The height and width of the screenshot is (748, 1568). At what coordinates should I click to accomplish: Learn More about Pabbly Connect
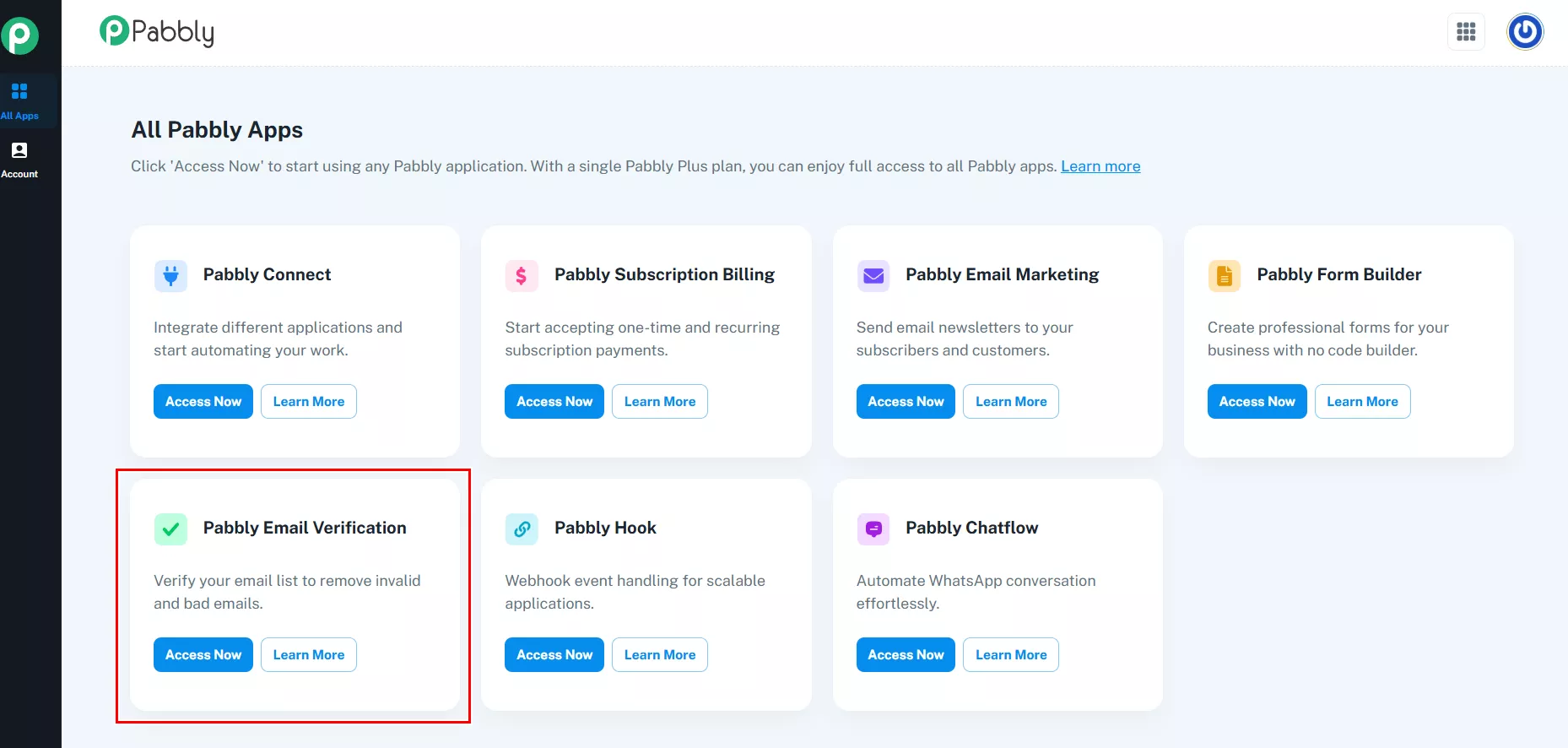point(309,401)
